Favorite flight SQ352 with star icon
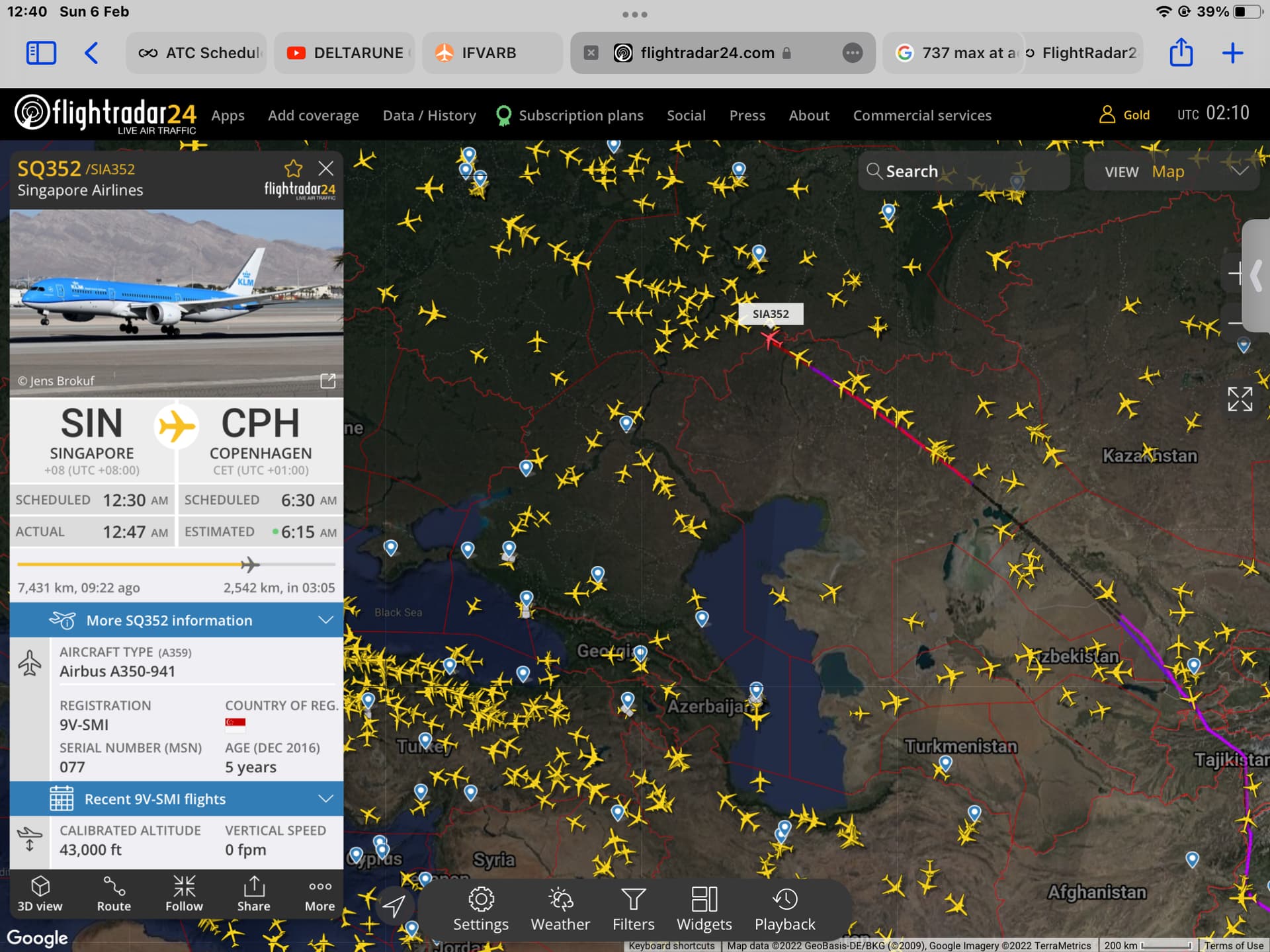1270x952 pixels. pos(293,169)
